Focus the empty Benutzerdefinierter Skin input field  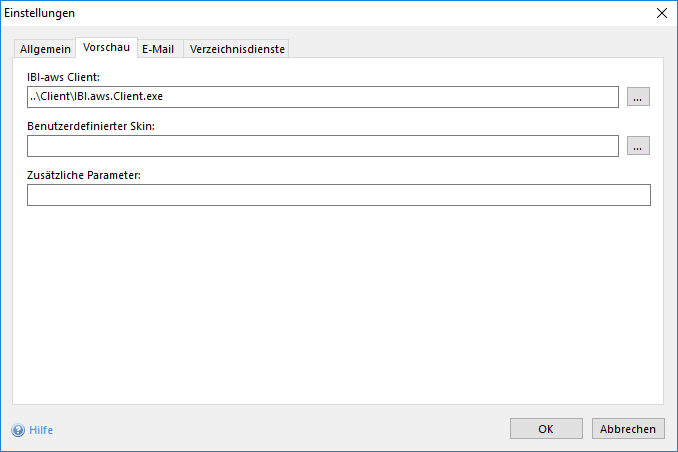[x=322, y=146]
